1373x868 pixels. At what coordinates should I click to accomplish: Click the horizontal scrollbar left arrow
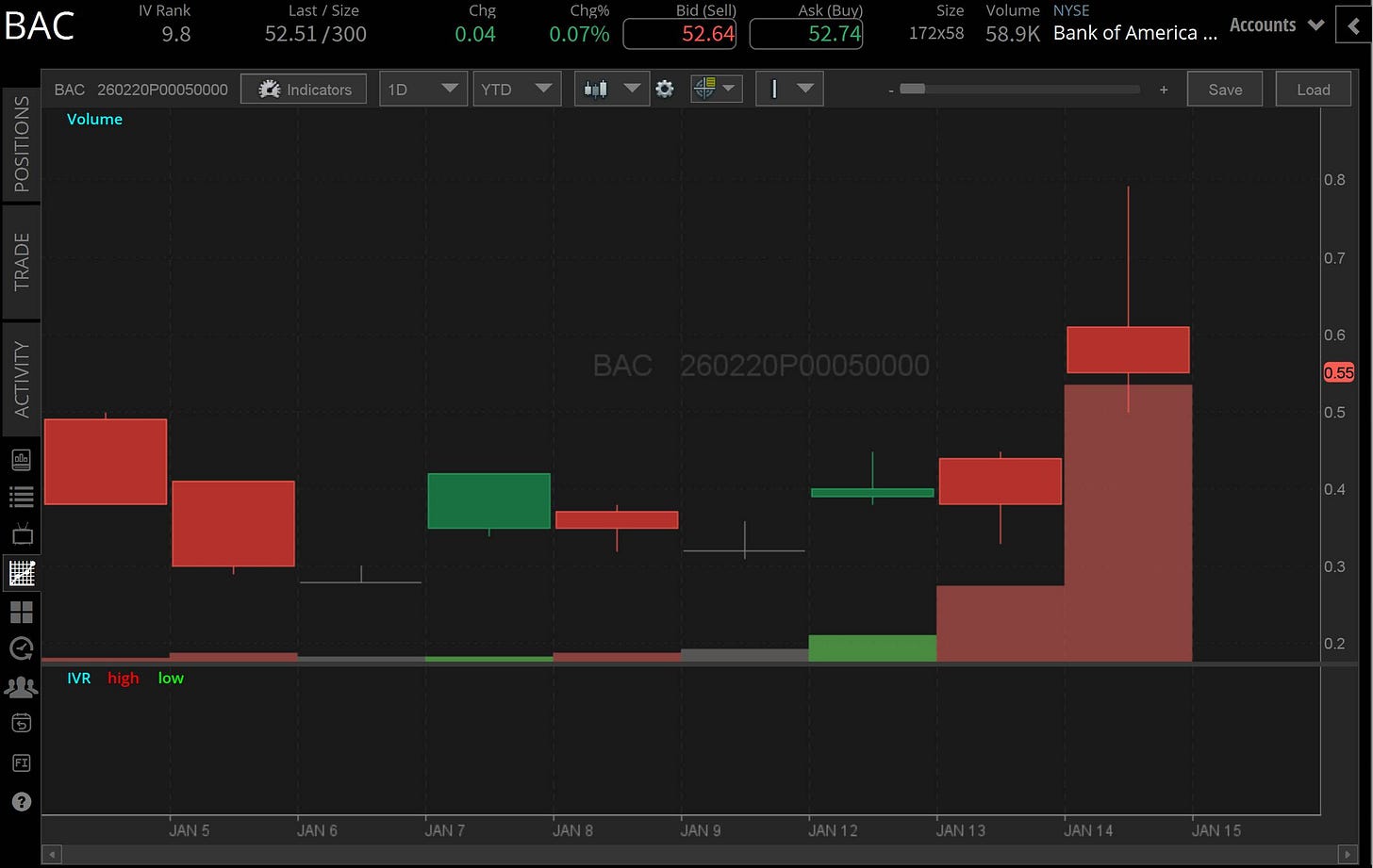(53, 854)
